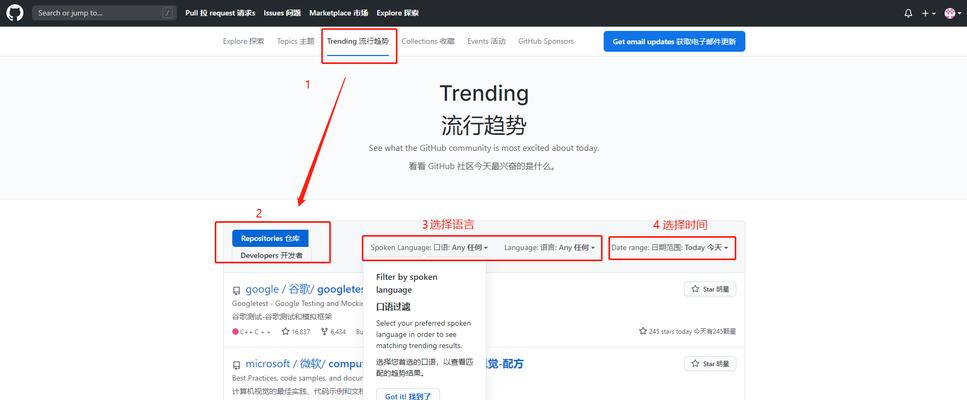Expand the Language Any dropdown
967x400 pixels.
tap(549, 247)
